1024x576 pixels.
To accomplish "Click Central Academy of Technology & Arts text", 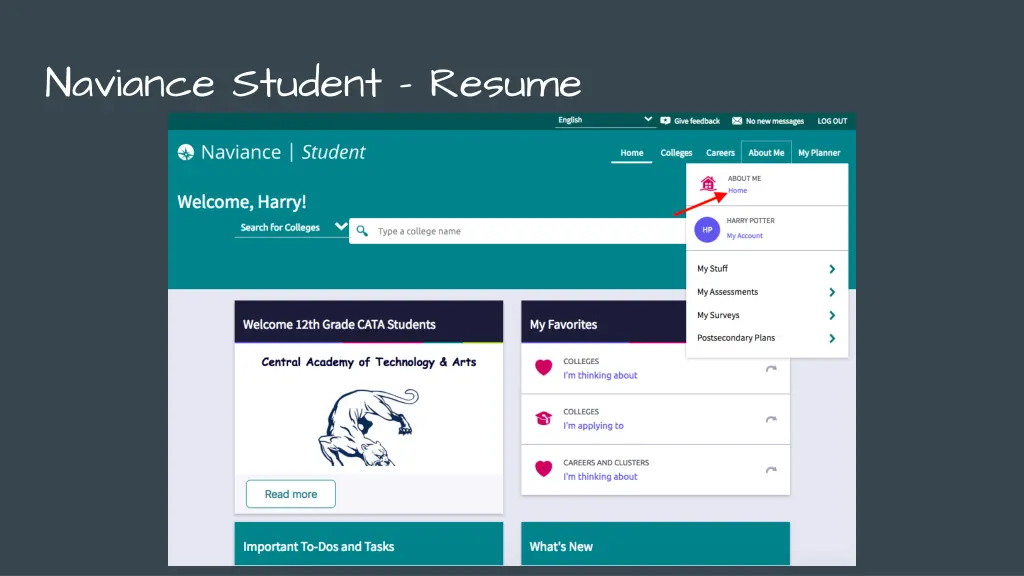I will (x=368, y=362).
